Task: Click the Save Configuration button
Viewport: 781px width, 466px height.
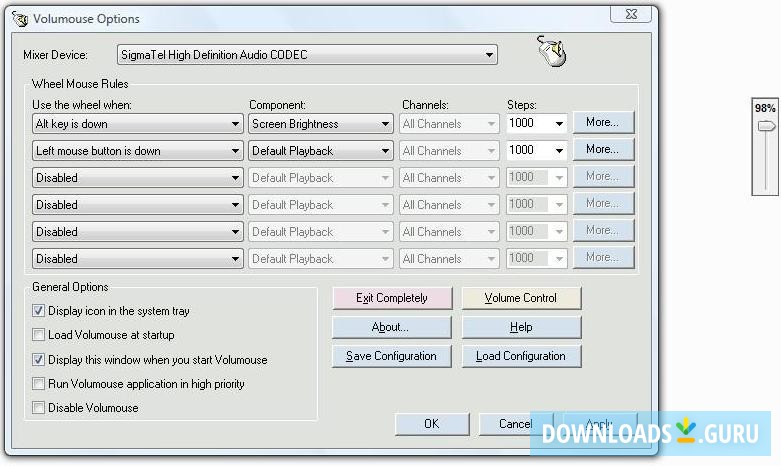Action: 391,356
